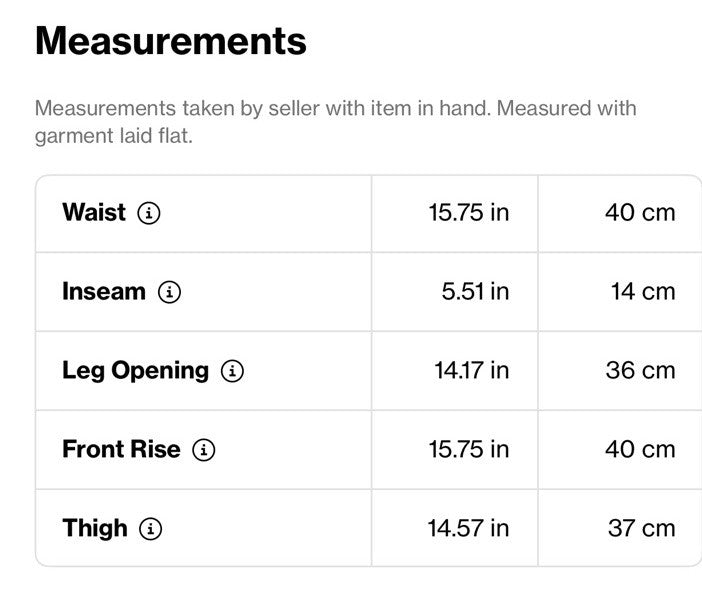This screenshot has height=593, width=702.
Task: Open the Waist info icon
Action: coord(149,213)
